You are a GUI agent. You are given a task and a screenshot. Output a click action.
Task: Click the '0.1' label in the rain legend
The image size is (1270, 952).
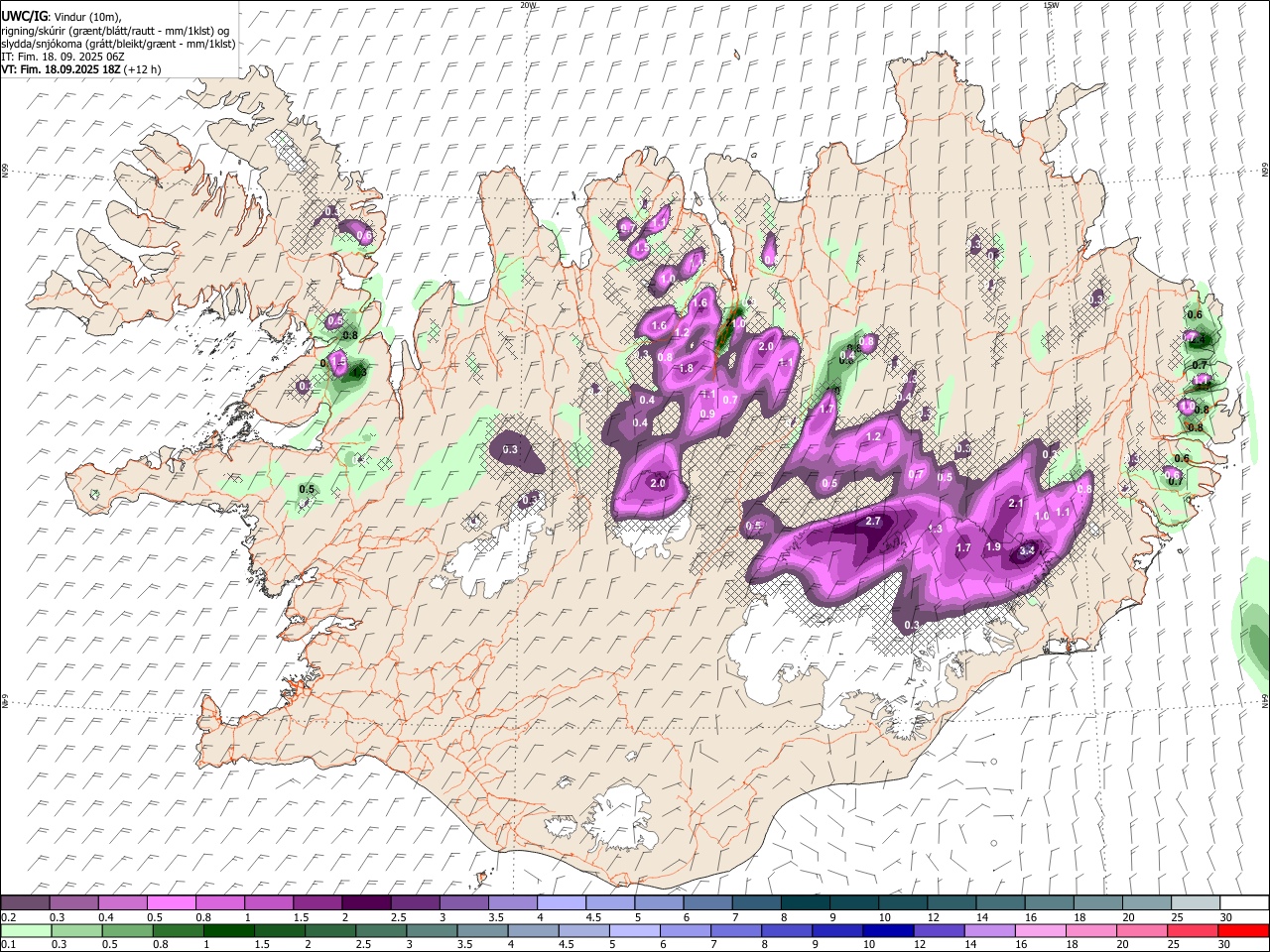pos(9,945)
